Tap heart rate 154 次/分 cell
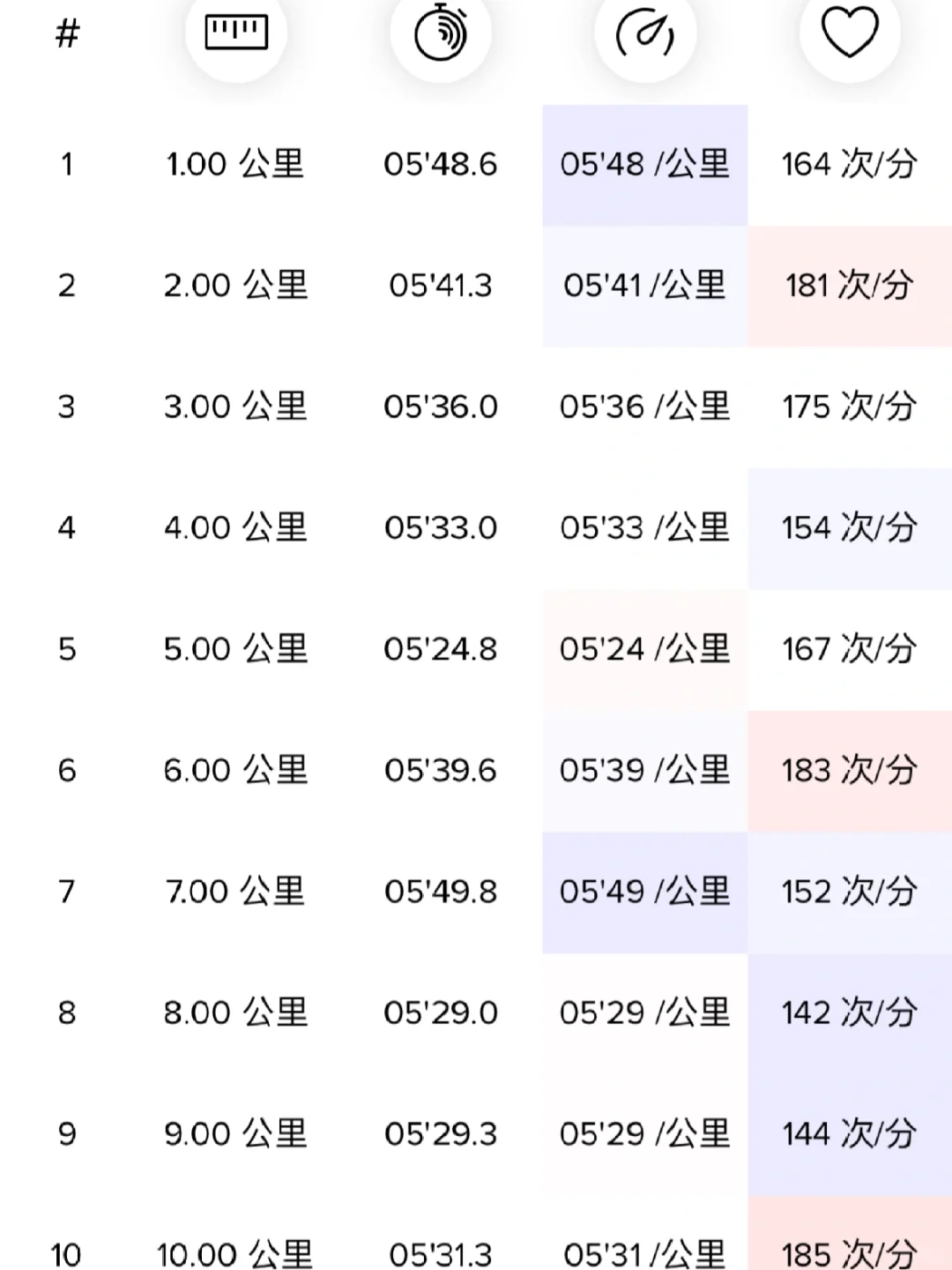 pyautogui.click(x=850, y=528)
